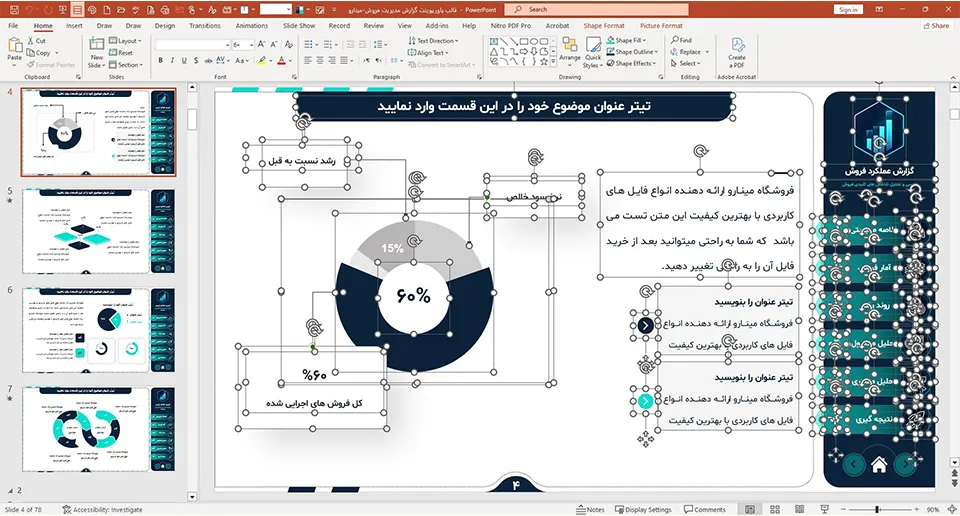The image size is (960, 516).
Task: Open the Section dropdown
Action: (126, 64)
